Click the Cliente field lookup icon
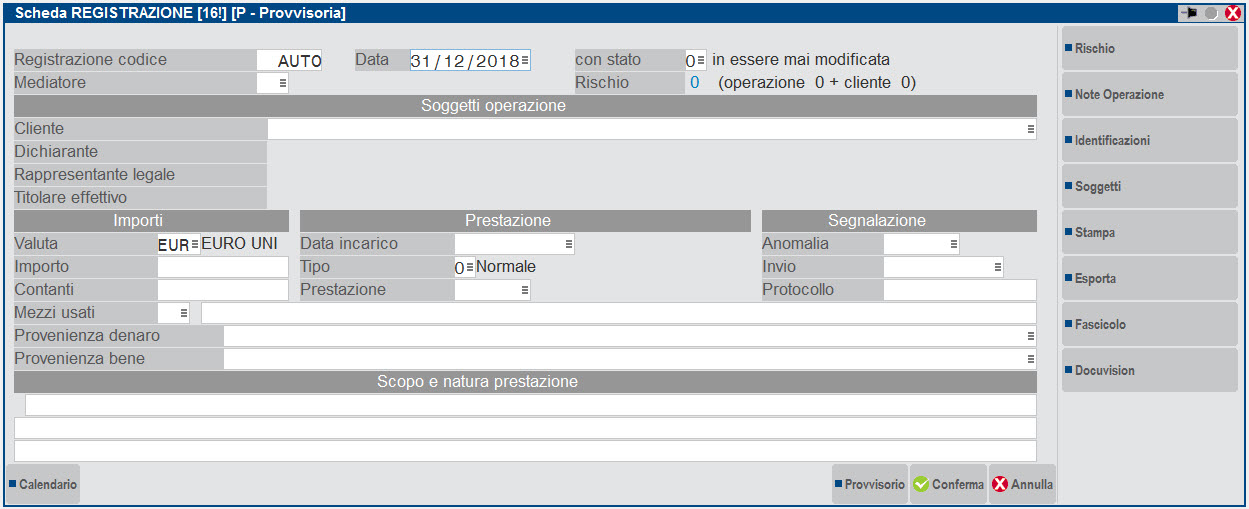The height and width of the screenshot is (509, 1249). [x=1030, y=129]
